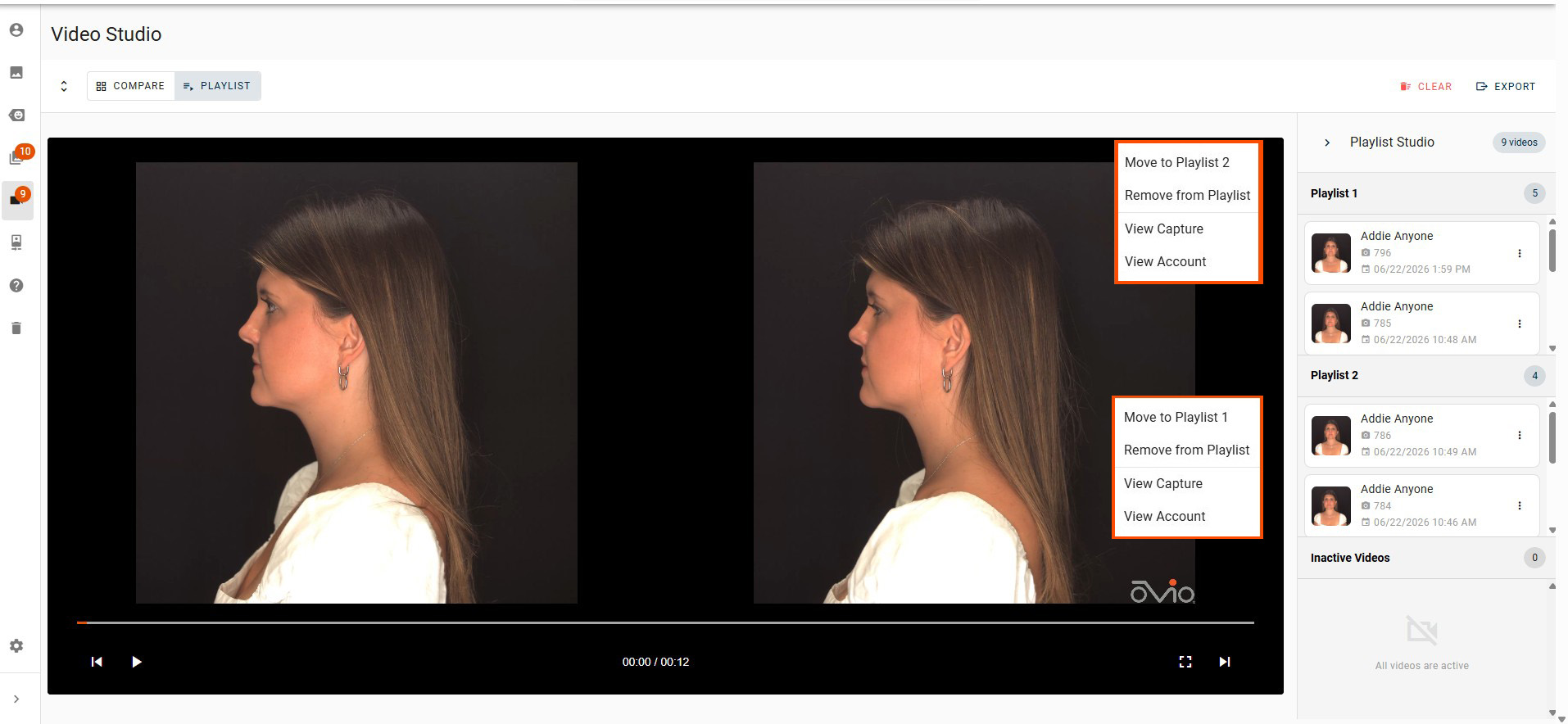Screen dimensions: 1568x724
Task: Click the Playlist 1 list scrollbar
Action: (1552, 250)
